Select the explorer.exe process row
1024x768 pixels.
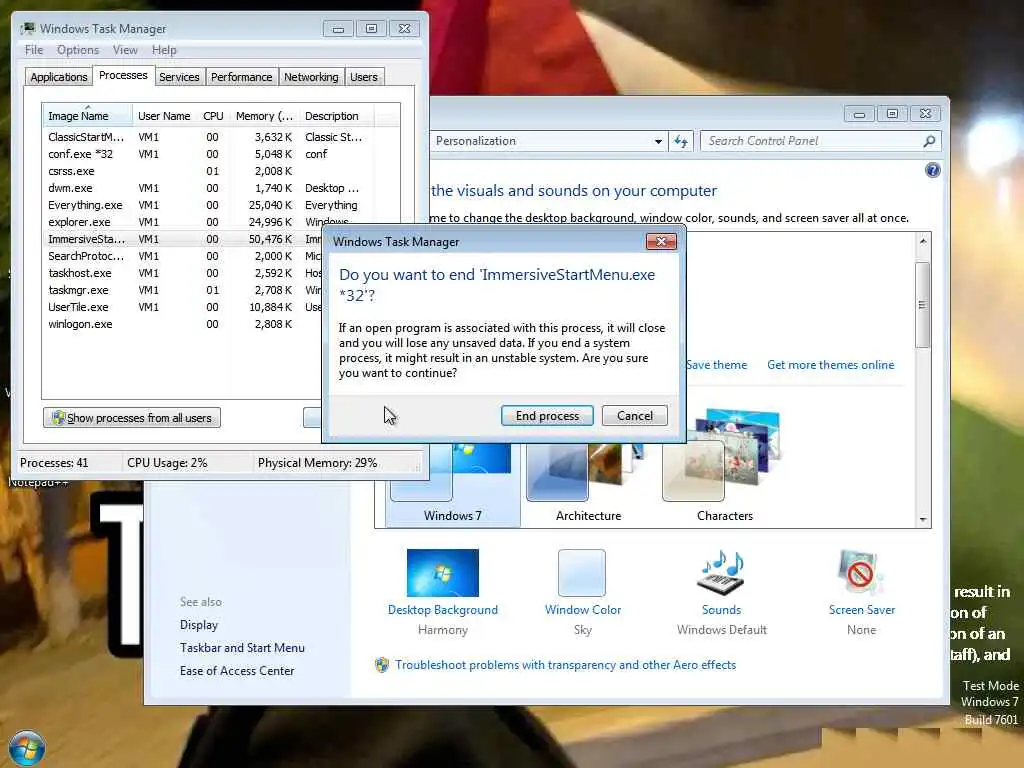tap(183, 222)
